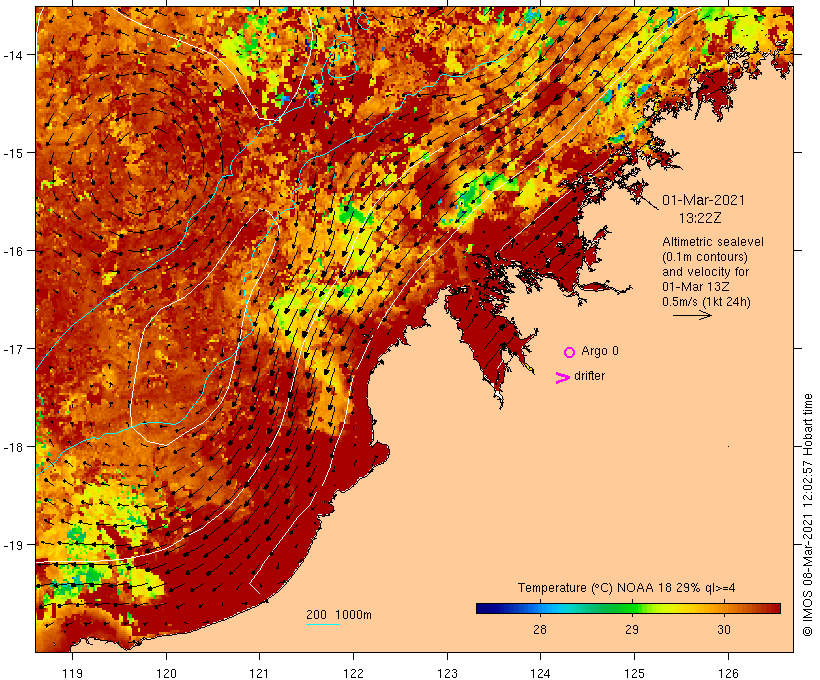
Task: Click the '200' depth contour label
Action: pos(316,615)
